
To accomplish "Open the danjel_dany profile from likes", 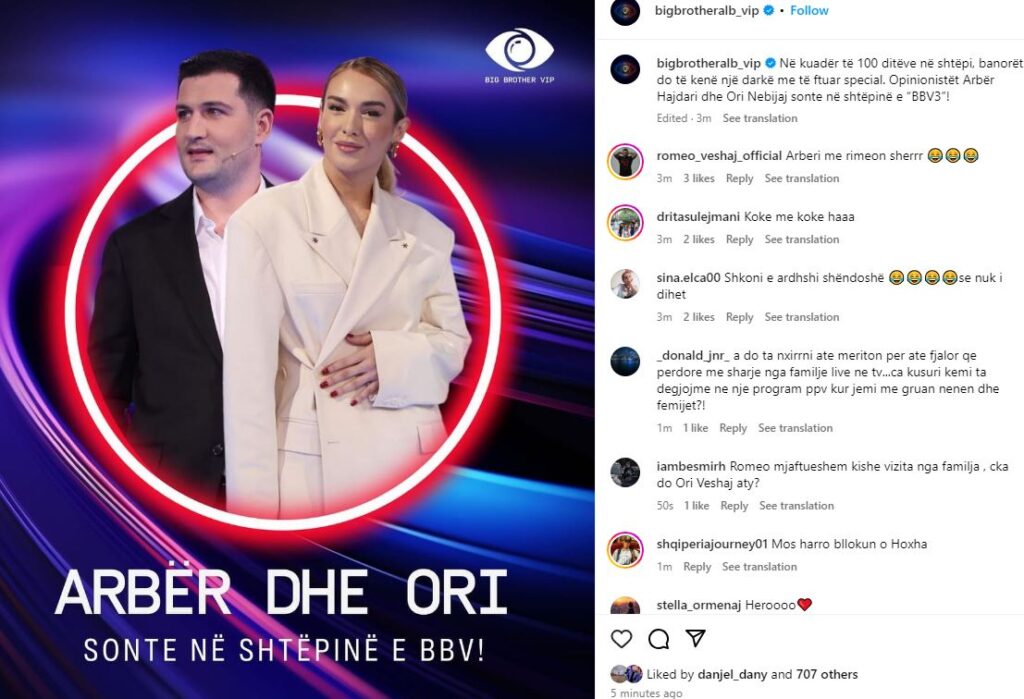I will coord(732,674).
